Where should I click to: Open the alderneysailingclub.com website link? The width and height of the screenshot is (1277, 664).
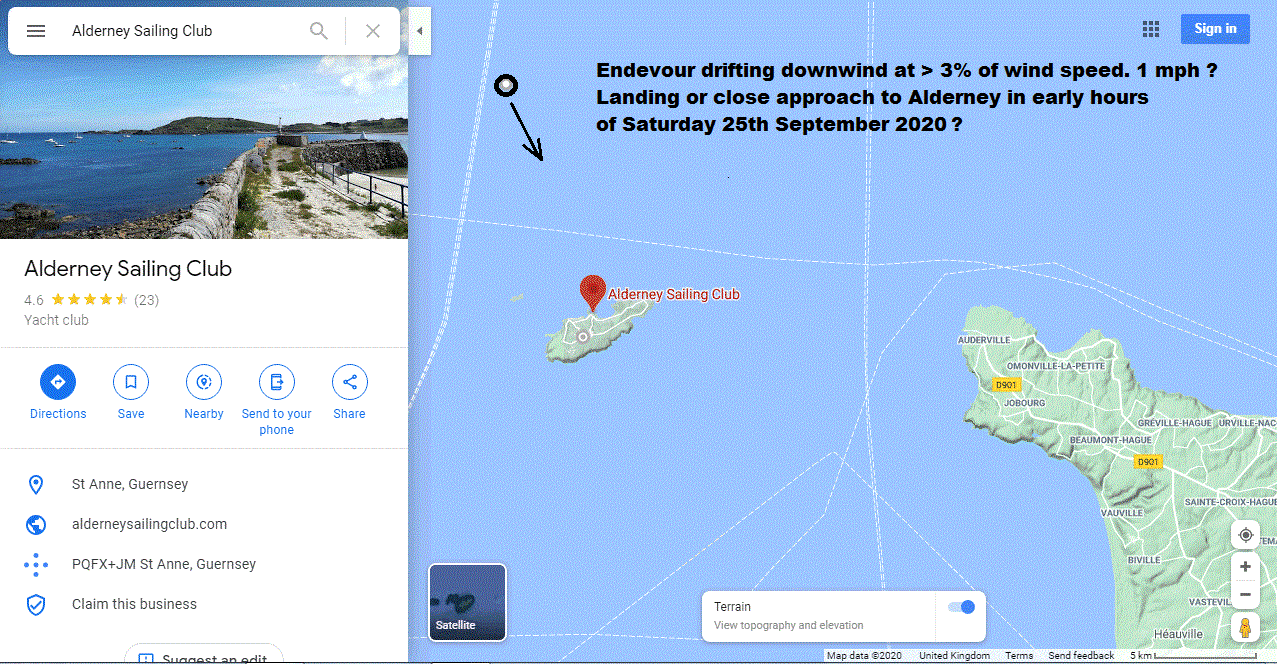[x=149, y=524]
